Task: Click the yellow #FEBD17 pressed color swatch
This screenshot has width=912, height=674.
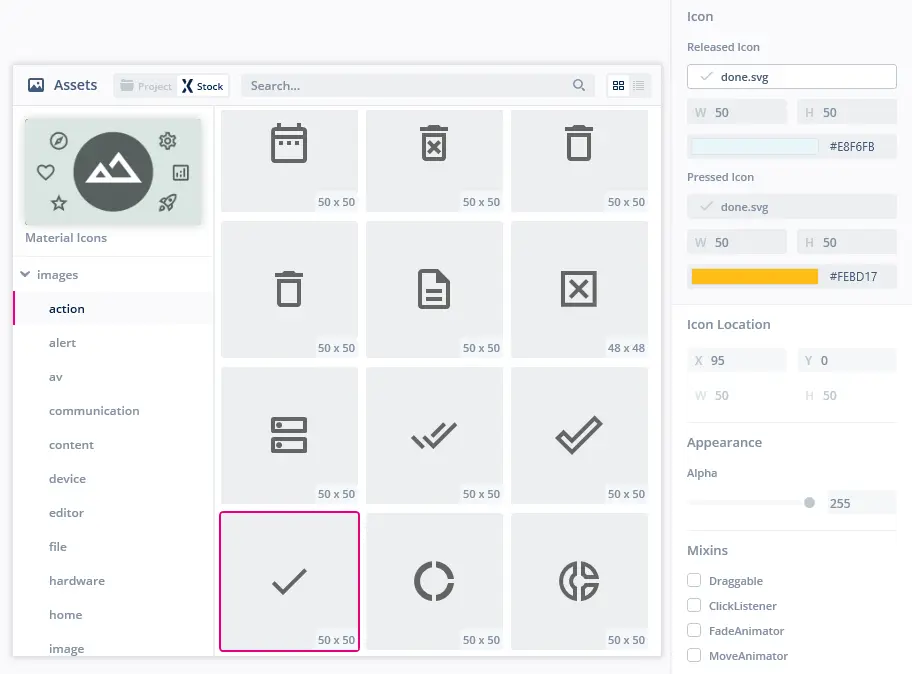Action: [x=755, y=276]
